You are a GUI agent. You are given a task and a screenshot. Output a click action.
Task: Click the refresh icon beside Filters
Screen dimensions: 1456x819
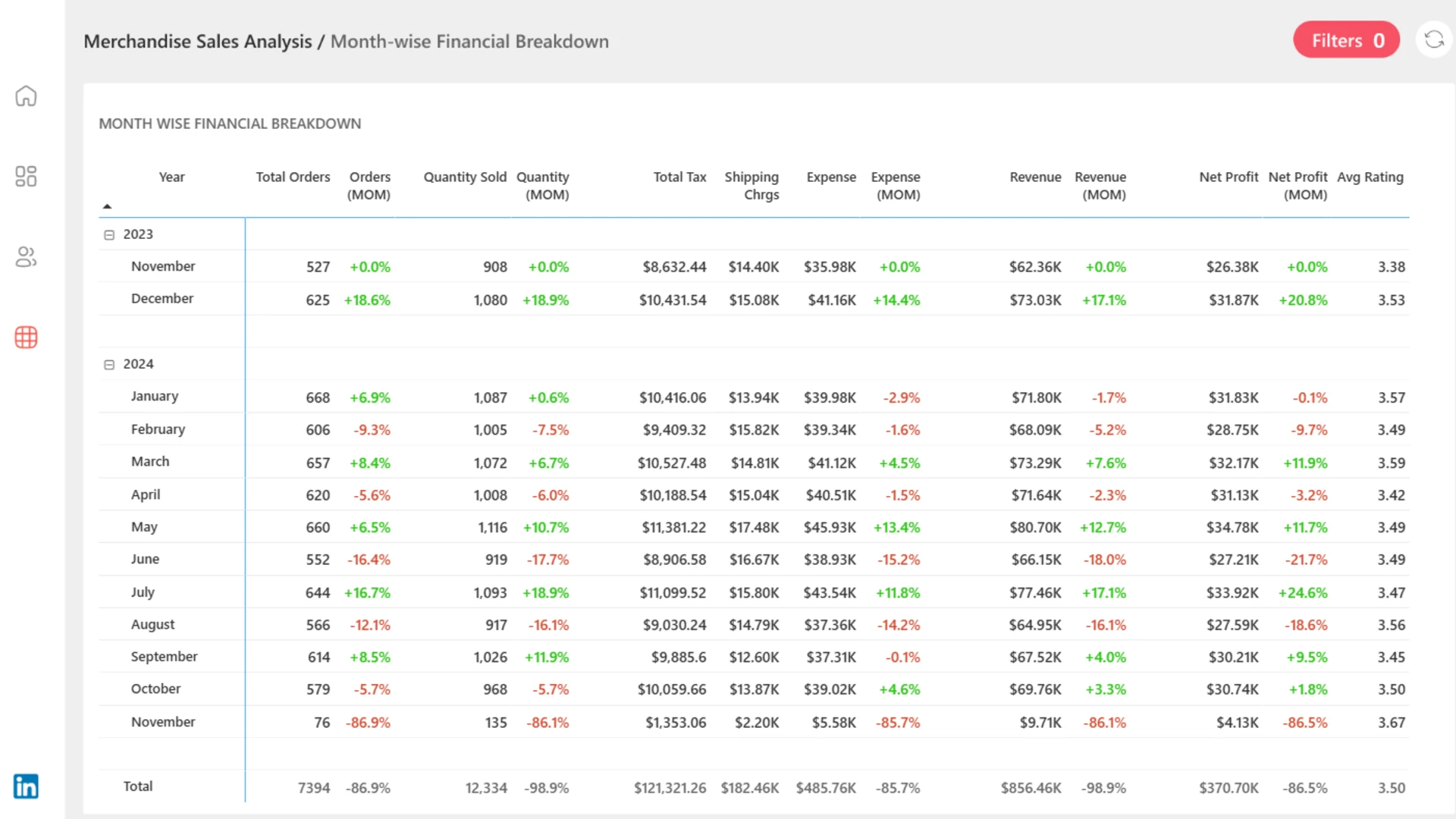1433,40
